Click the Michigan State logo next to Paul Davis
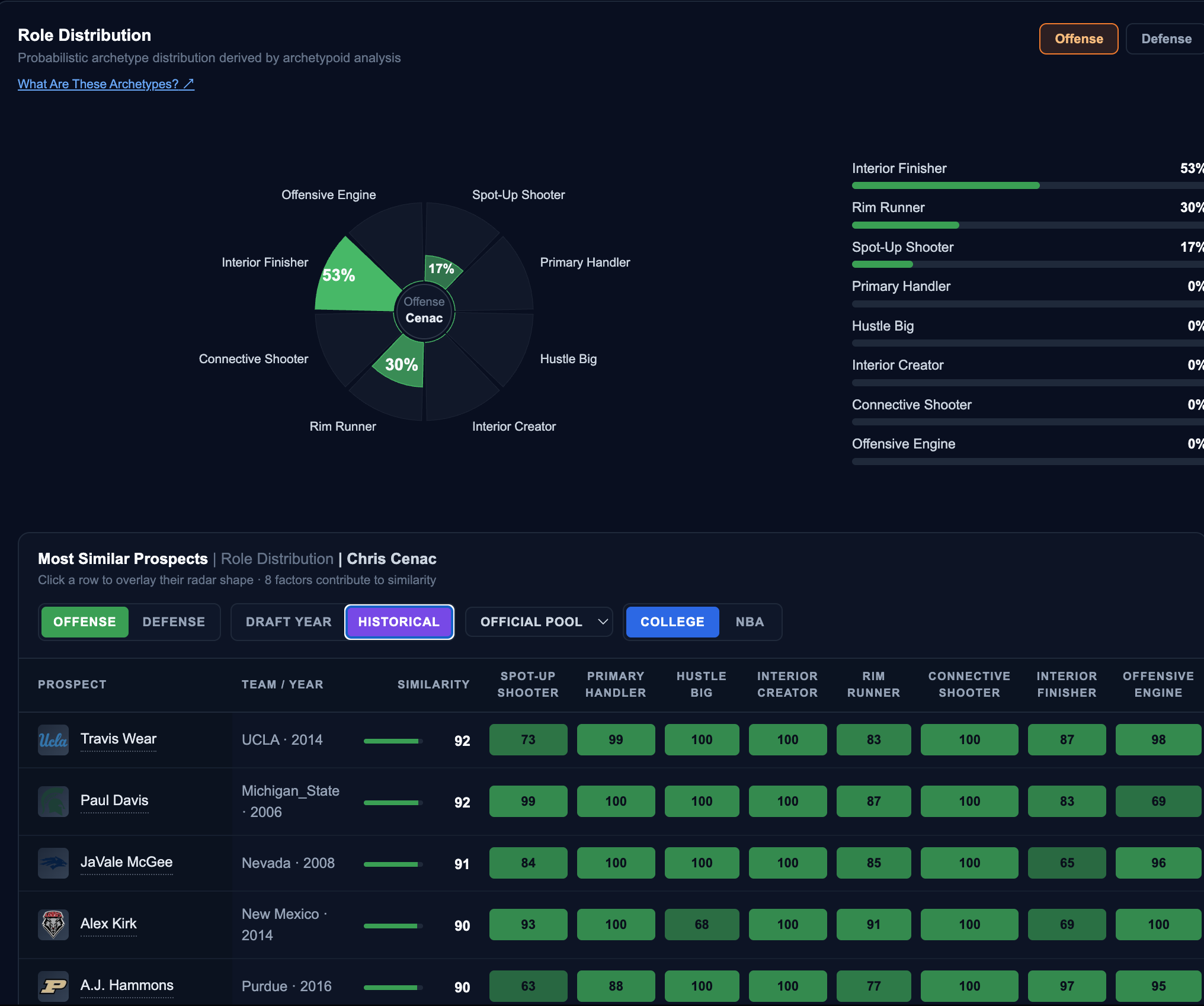The width and height of the screenshot is (1204, 1006). tap(53, 802)
